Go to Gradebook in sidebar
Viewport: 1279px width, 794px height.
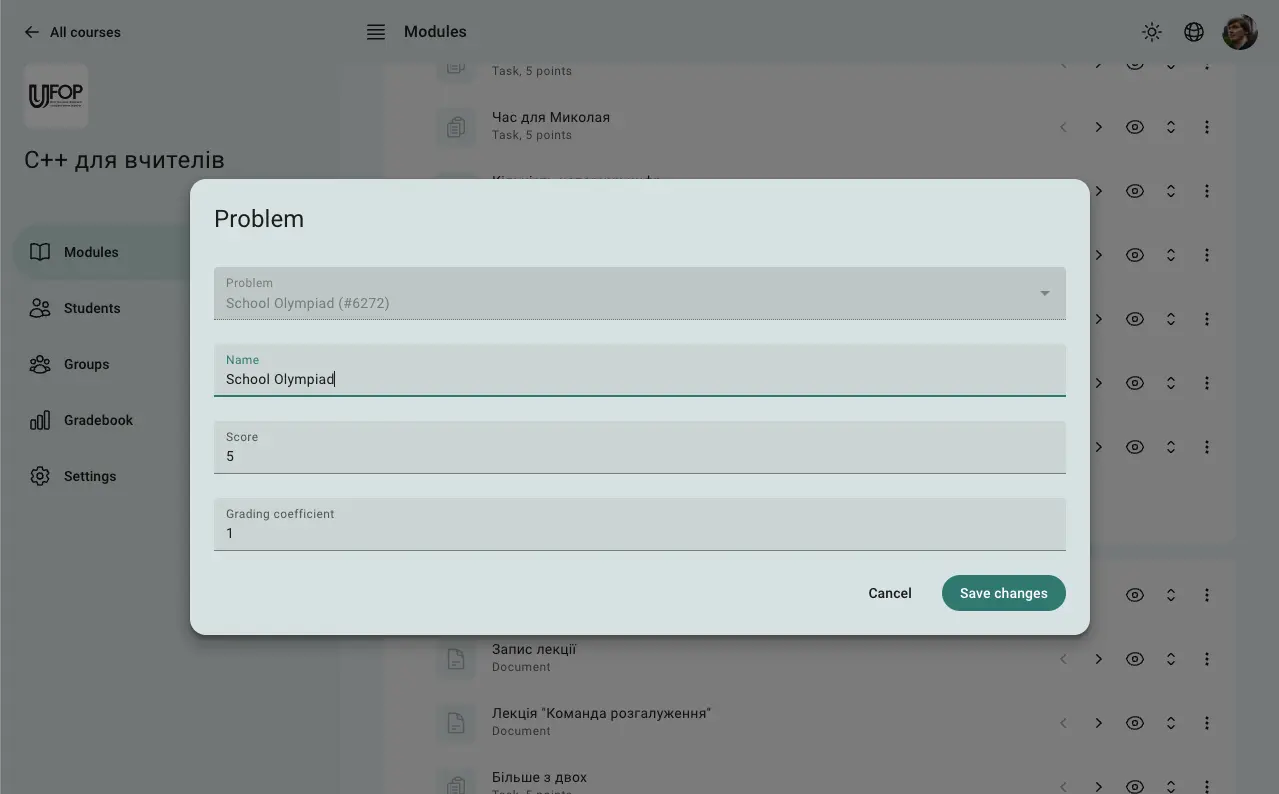pos(97,420)
